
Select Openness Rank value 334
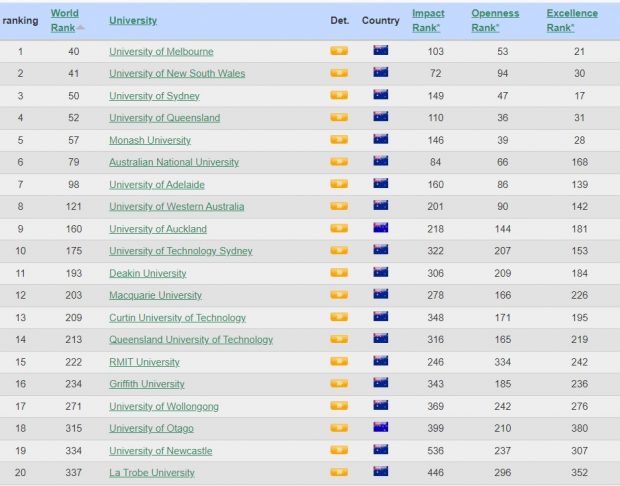click(503, 362)
